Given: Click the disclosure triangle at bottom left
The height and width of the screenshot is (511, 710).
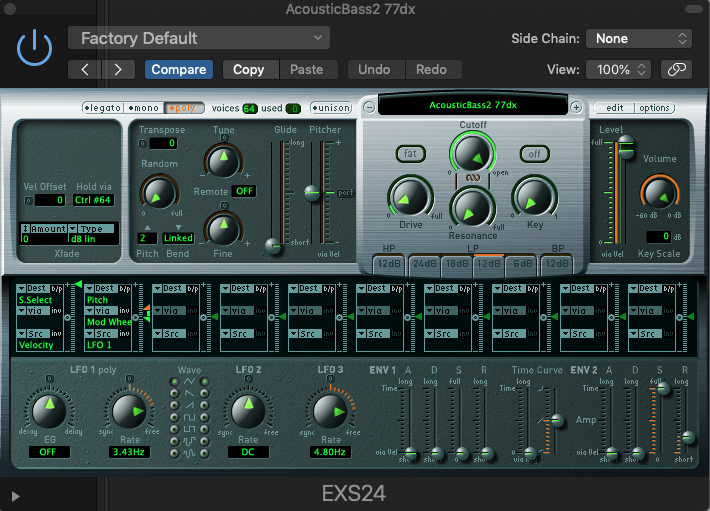Looking at the screenshot, I should point(16,495).
